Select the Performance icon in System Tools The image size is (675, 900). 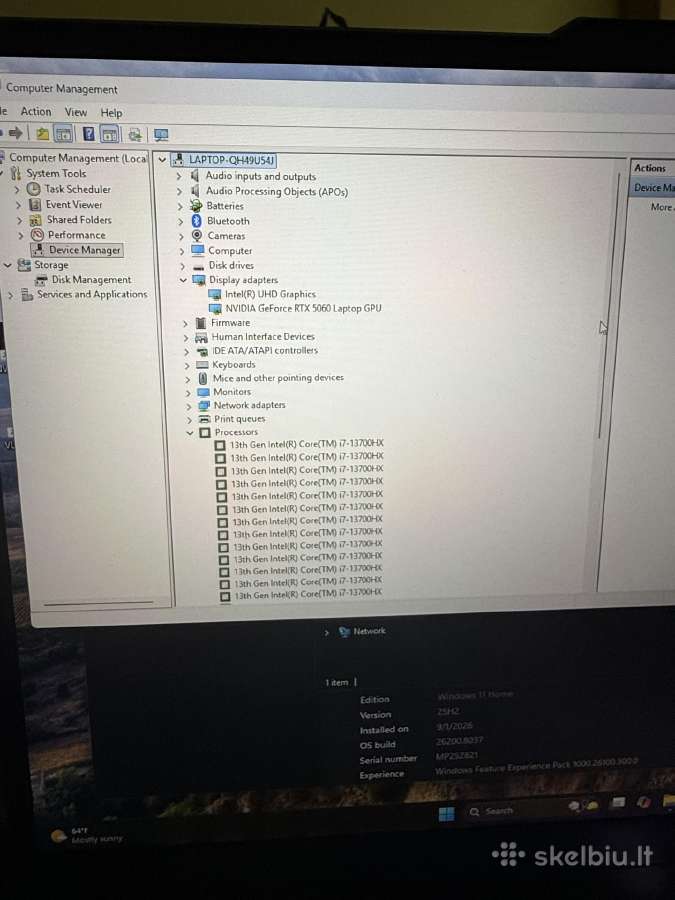[x=37, y=235]
